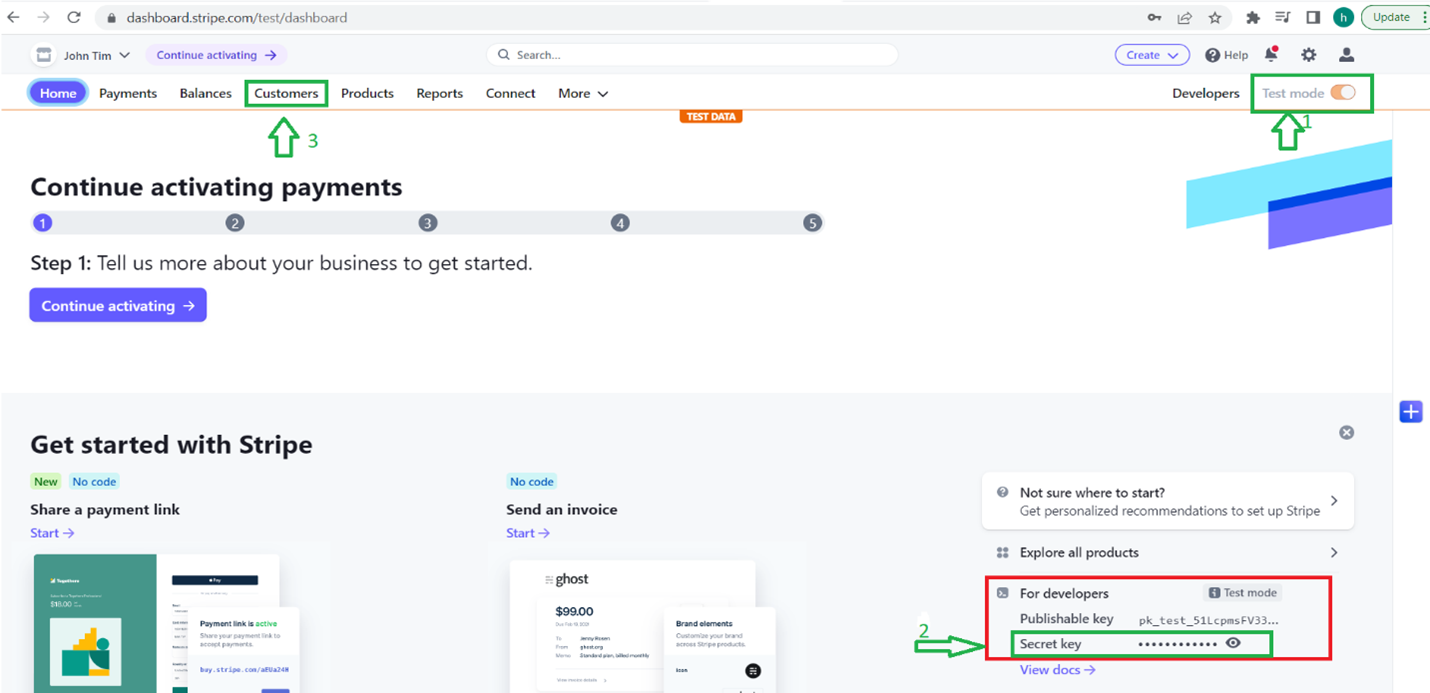The width and height of the screenshot is (1430, 693).
Task: Open the payment link preview thumbnail
Action: coord(164,623)
